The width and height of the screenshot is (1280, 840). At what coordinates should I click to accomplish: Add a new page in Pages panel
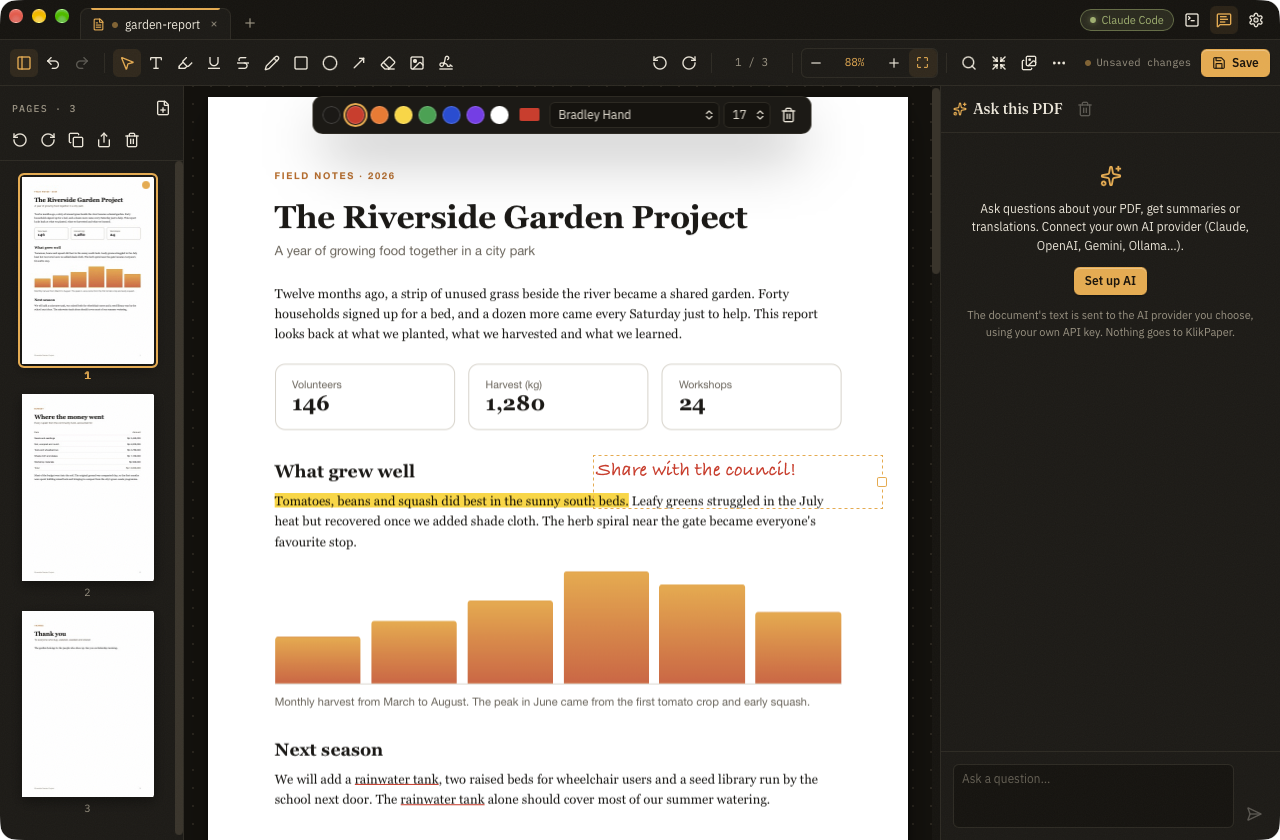tap(163, 108)
